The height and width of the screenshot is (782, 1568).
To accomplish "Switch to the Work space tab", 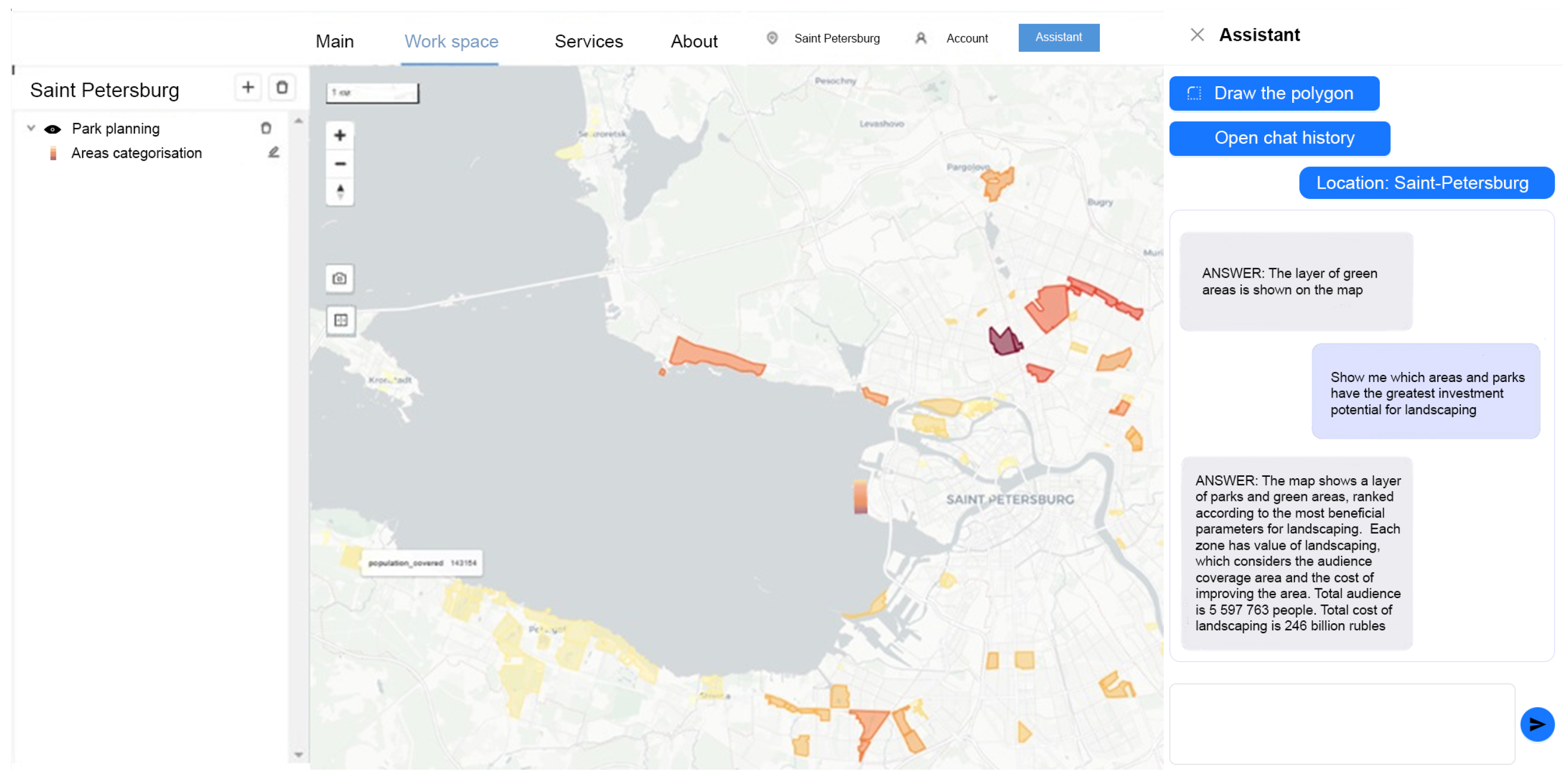I will coord(451,41).
